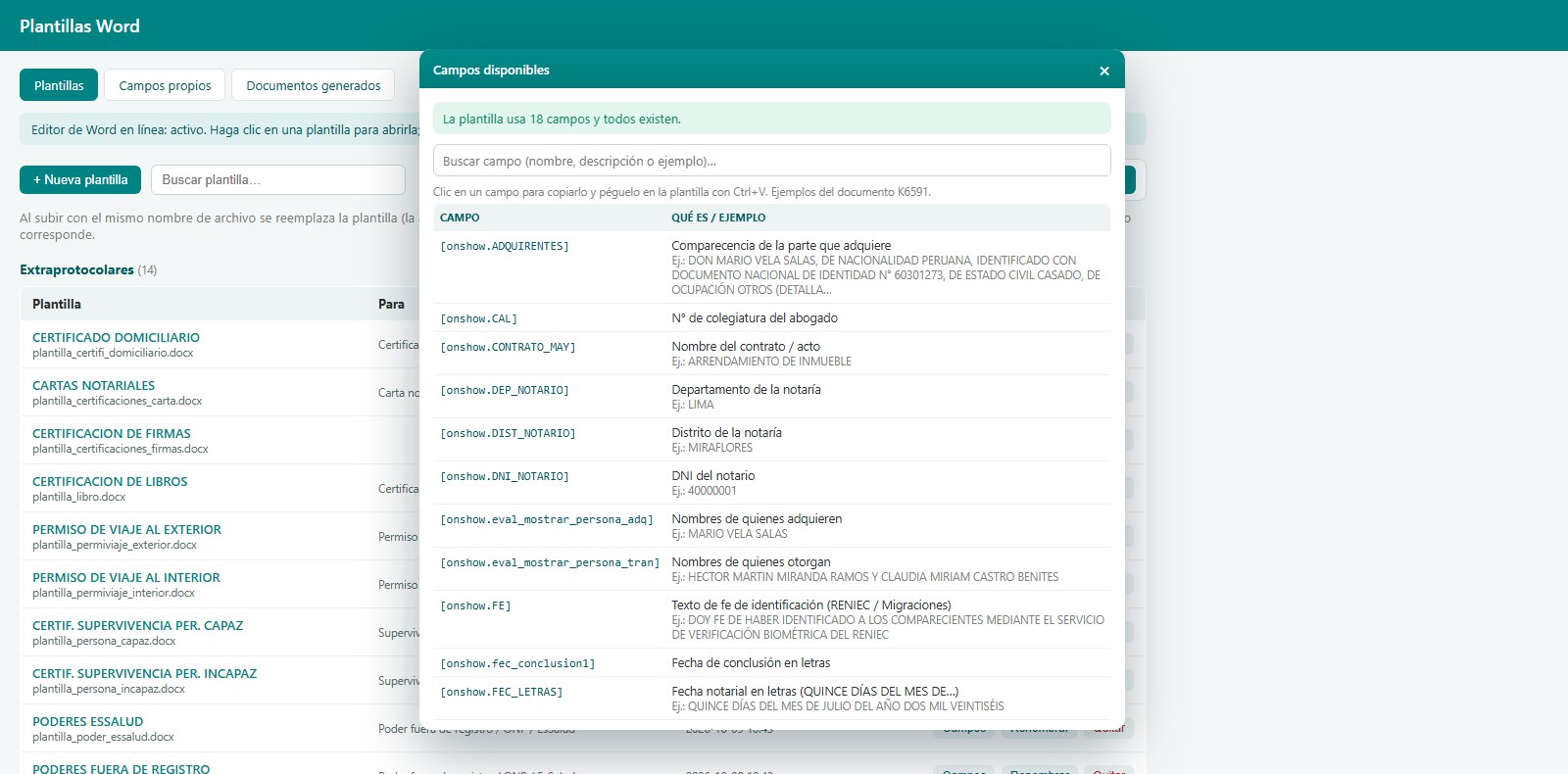Copy the [onshow.CAL] field
1568x774 pixels.
(x=478, y=318)
